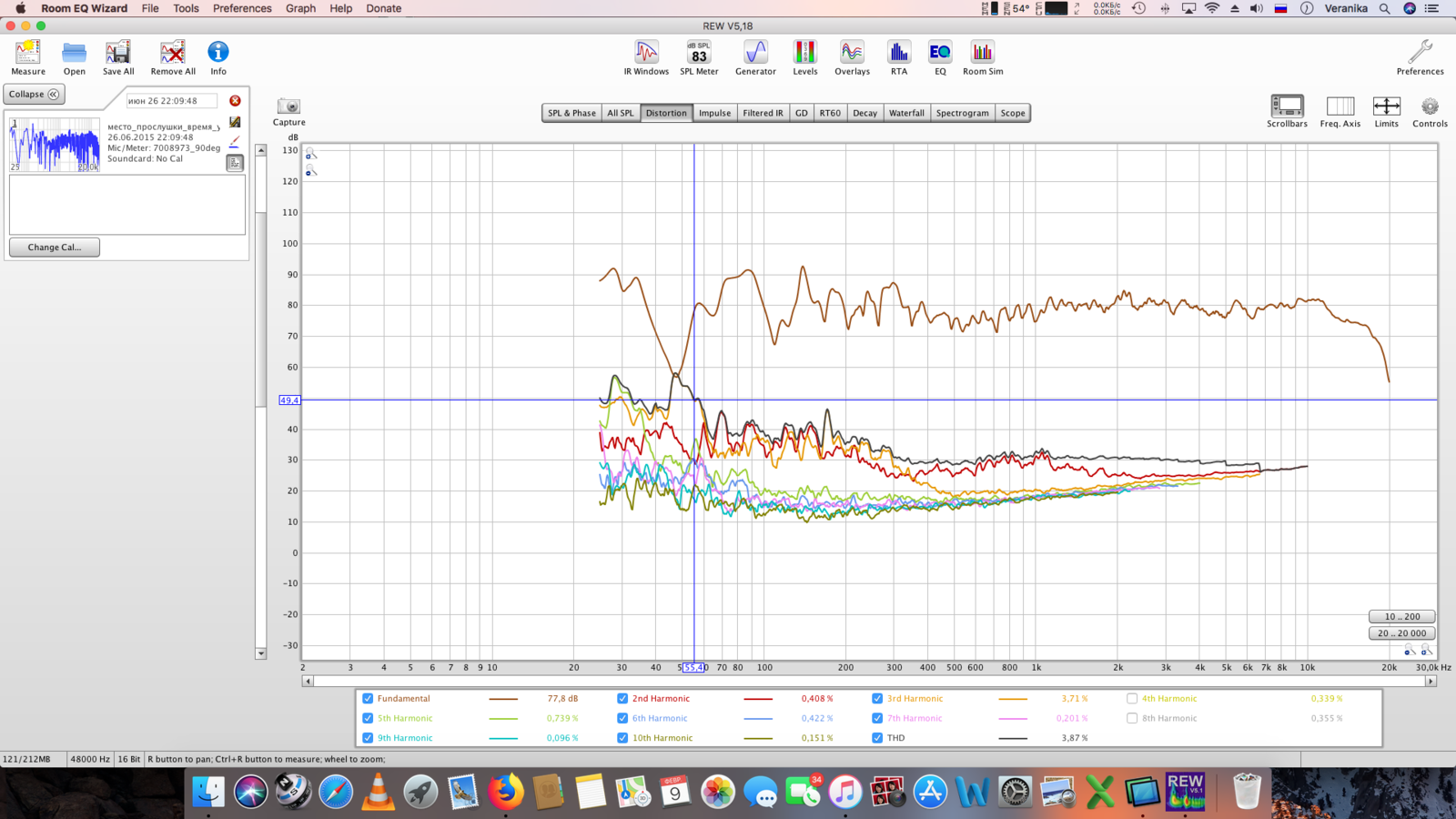
Task: Toggle graph Scrollbars icon
Action: [x=1287, y=111]
